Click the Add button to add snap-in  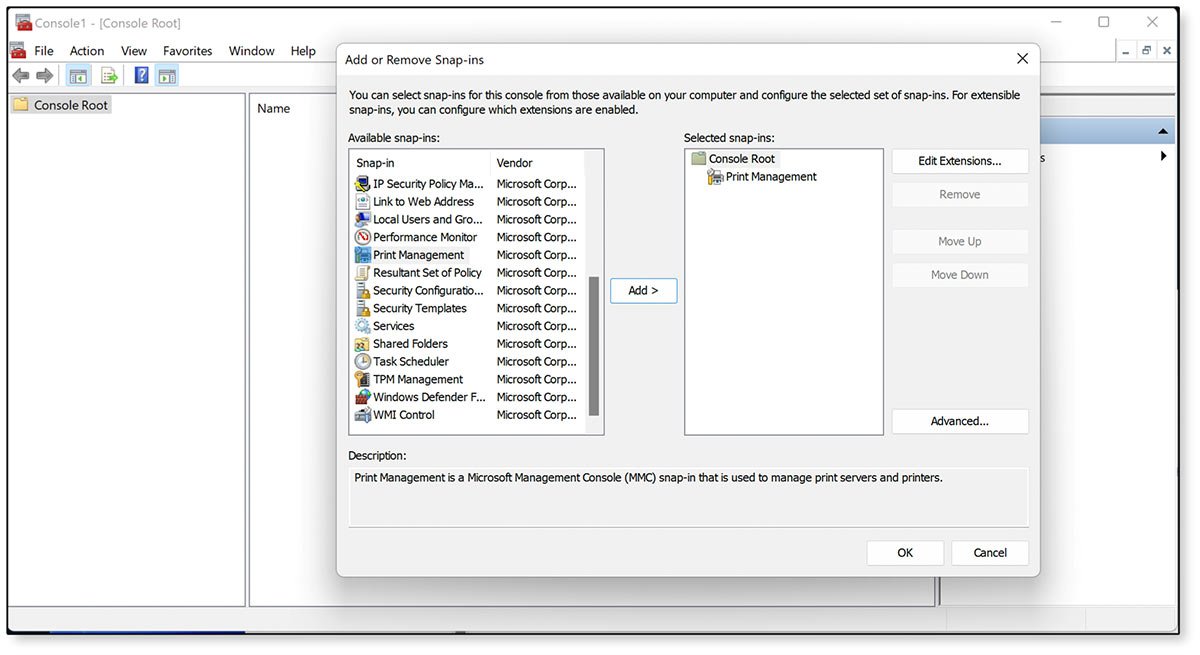click(643, 290)
